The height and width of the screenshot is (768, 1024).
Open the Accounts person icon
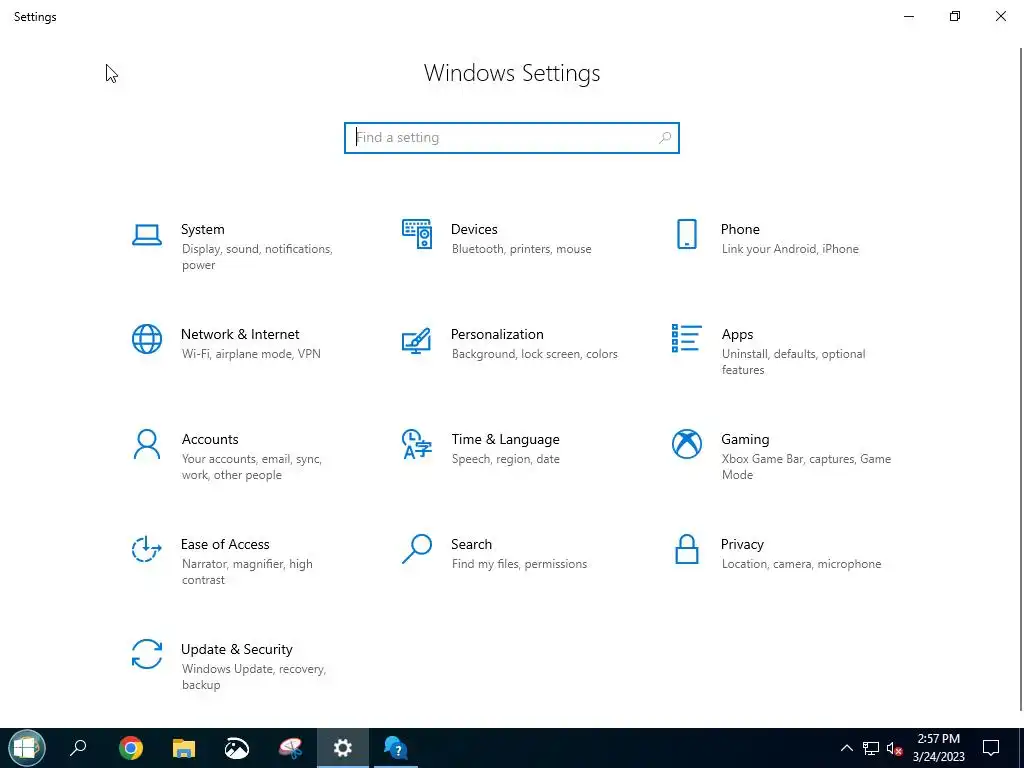(147, 444)
